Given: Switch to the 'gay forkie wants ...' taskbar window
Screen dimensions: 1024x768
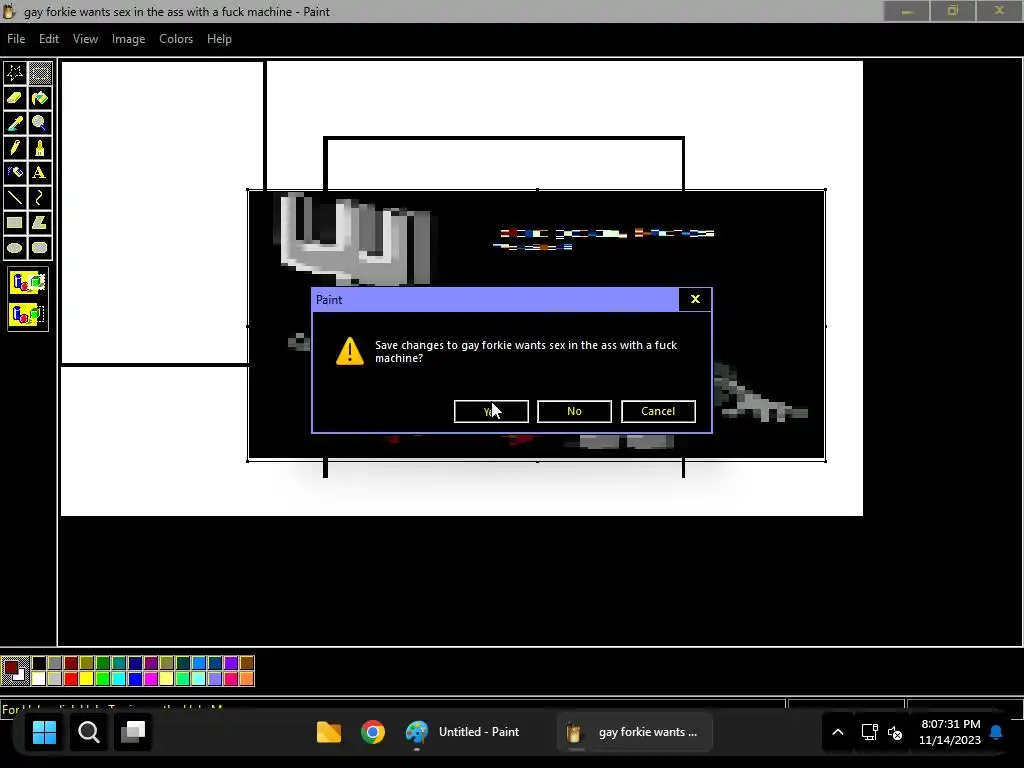Looking at the screenshot, I should 634,732.
